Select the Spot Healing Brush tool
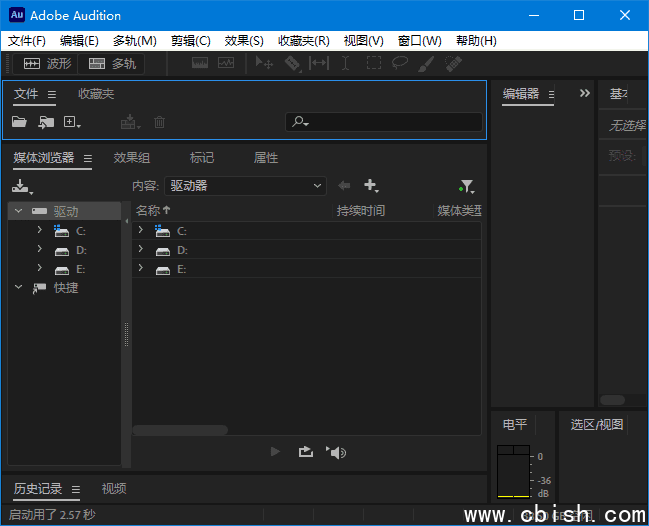649x526 pixels. (x=453, y=63)
